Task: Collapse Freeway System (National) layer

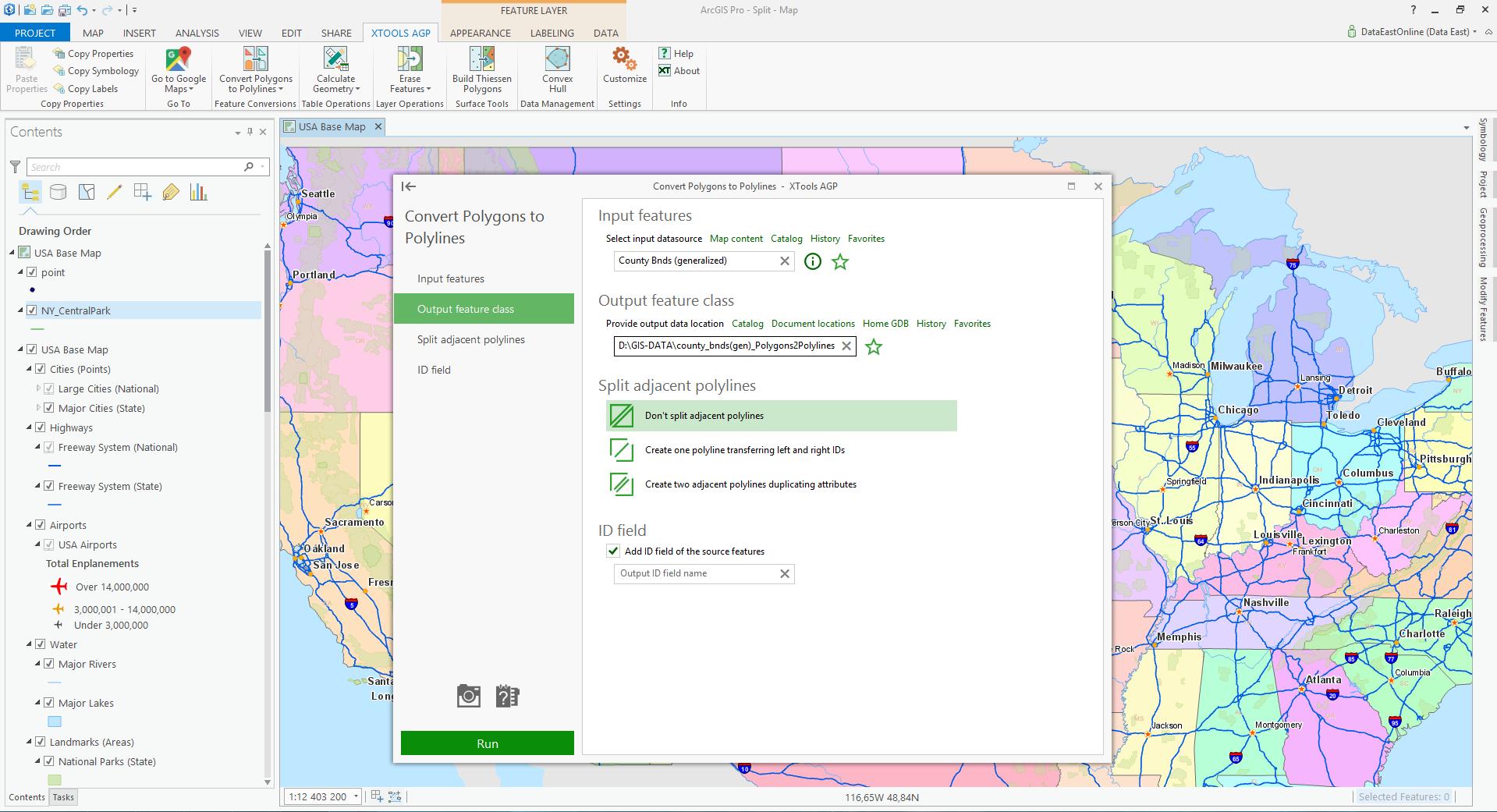Action: click(x=38, y=447)
